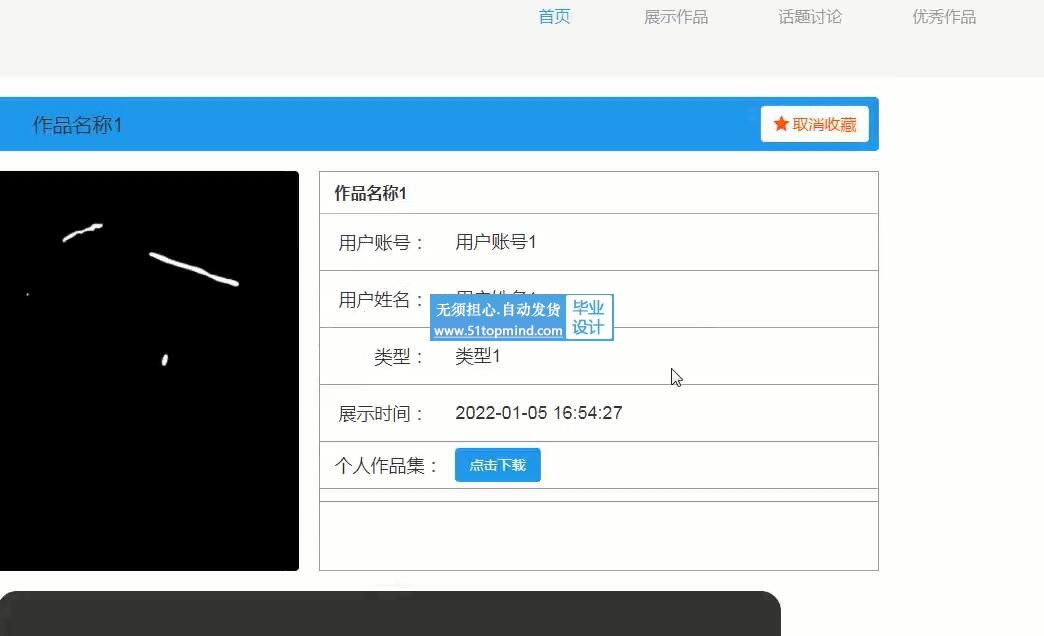Select the 类型1 value
1044x636 pixels.
tap(477, 356)
